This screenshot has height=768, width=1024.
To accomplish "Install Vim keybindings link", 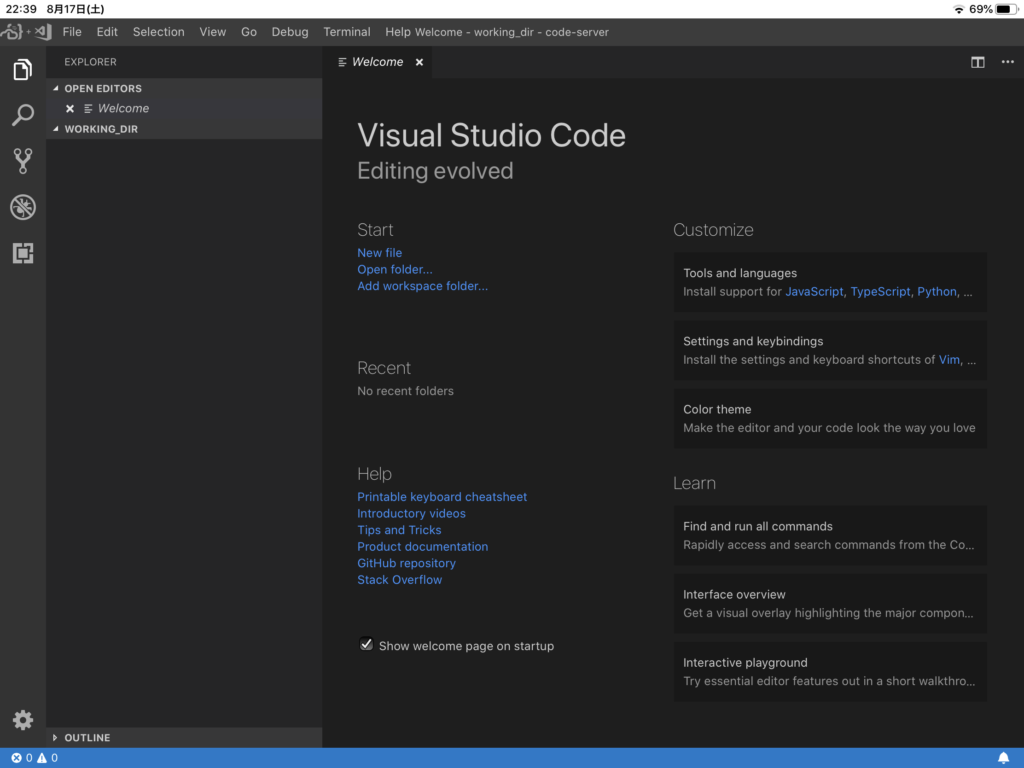I will (x=949, y=360).
